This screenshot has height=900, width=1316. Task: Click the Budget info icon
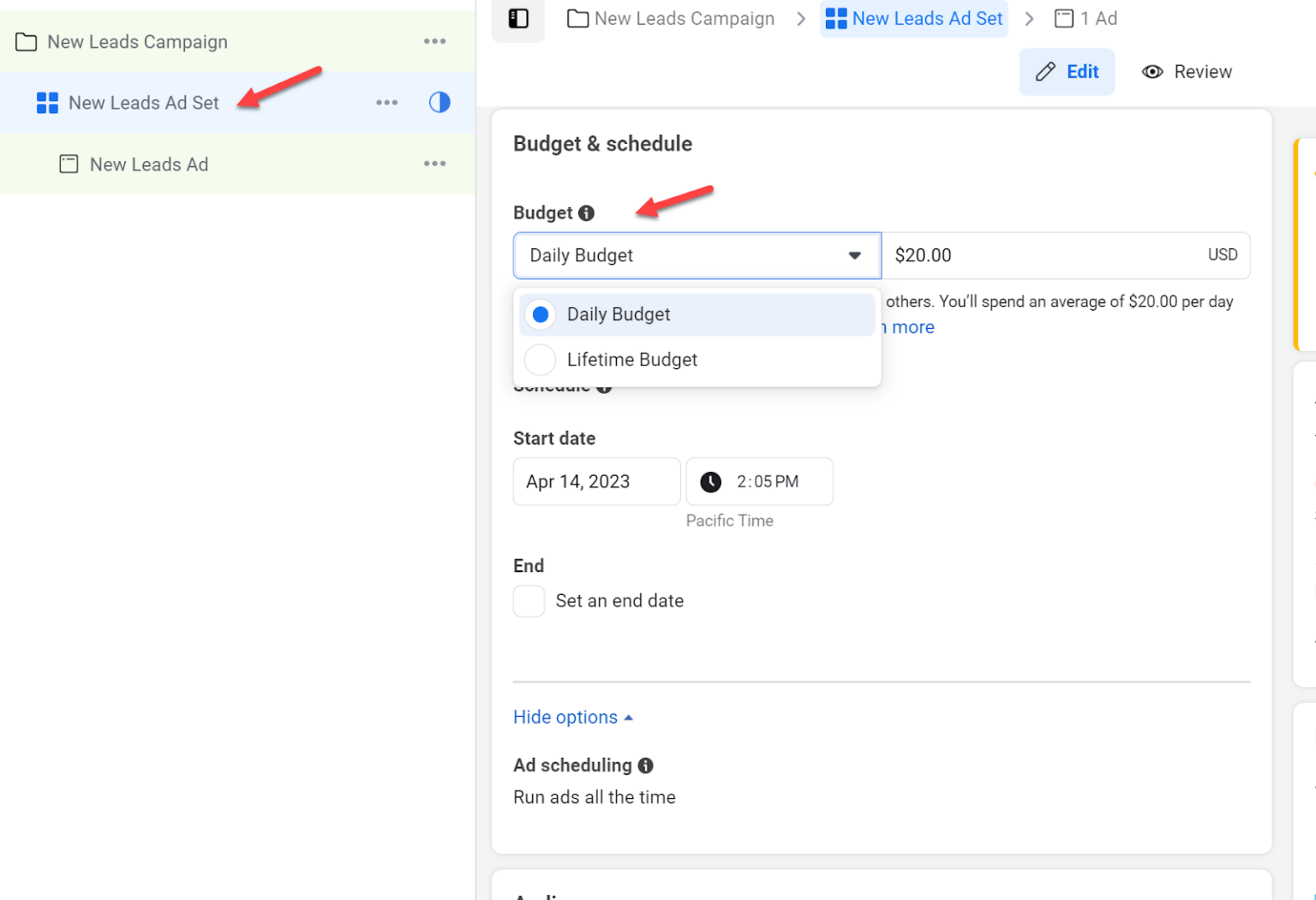coord(586,213)
